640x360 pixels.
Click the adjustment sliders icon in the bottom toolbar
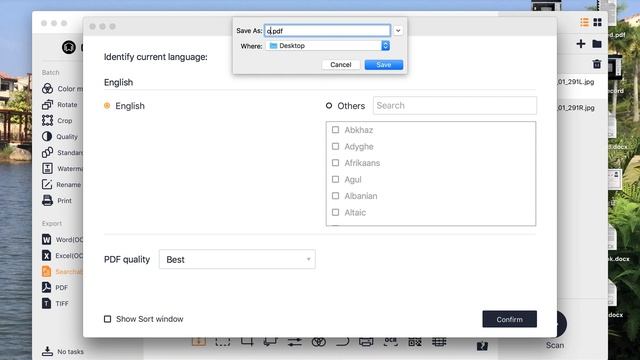tap(294, 342)
